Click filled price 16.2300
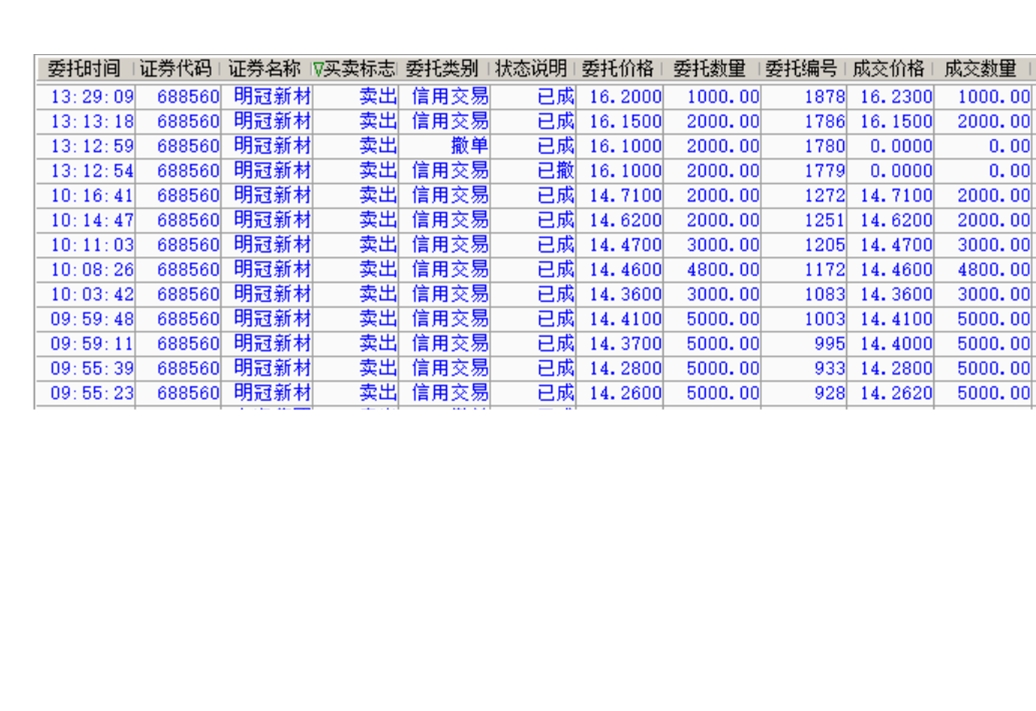The image size is (1036, 711). [896, 96]
